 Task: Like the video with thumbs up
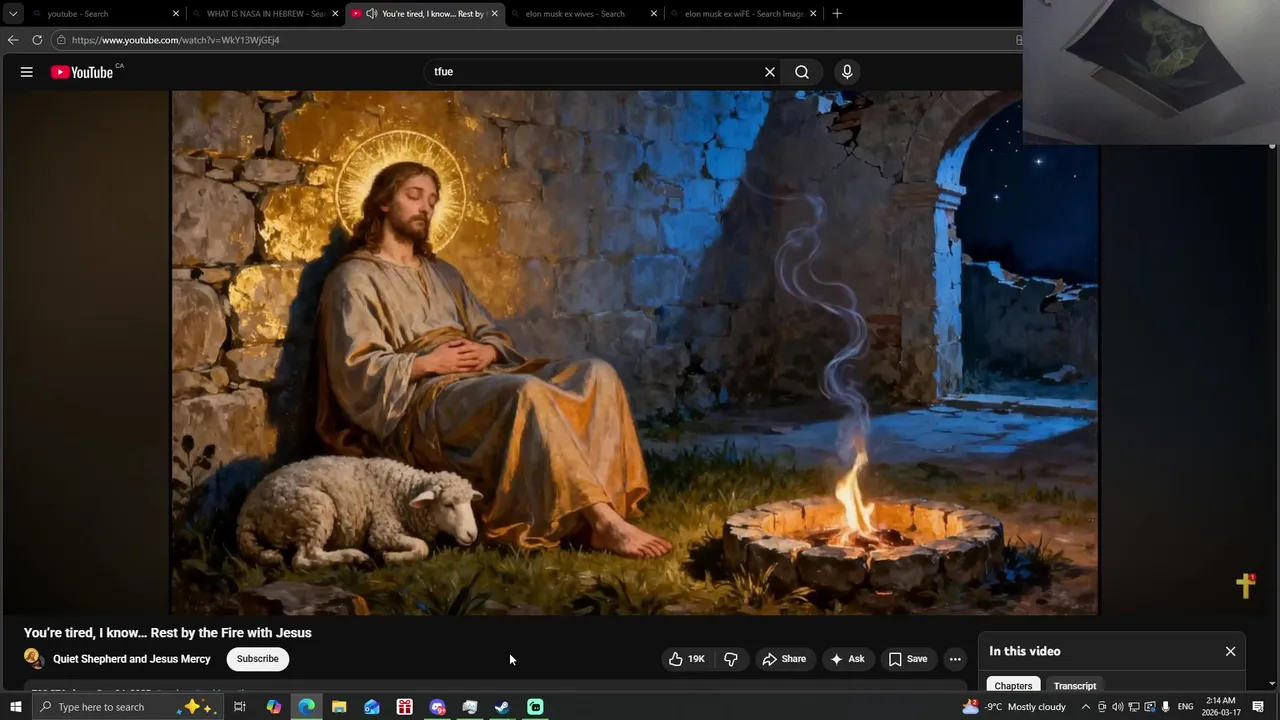click(687, 659)
